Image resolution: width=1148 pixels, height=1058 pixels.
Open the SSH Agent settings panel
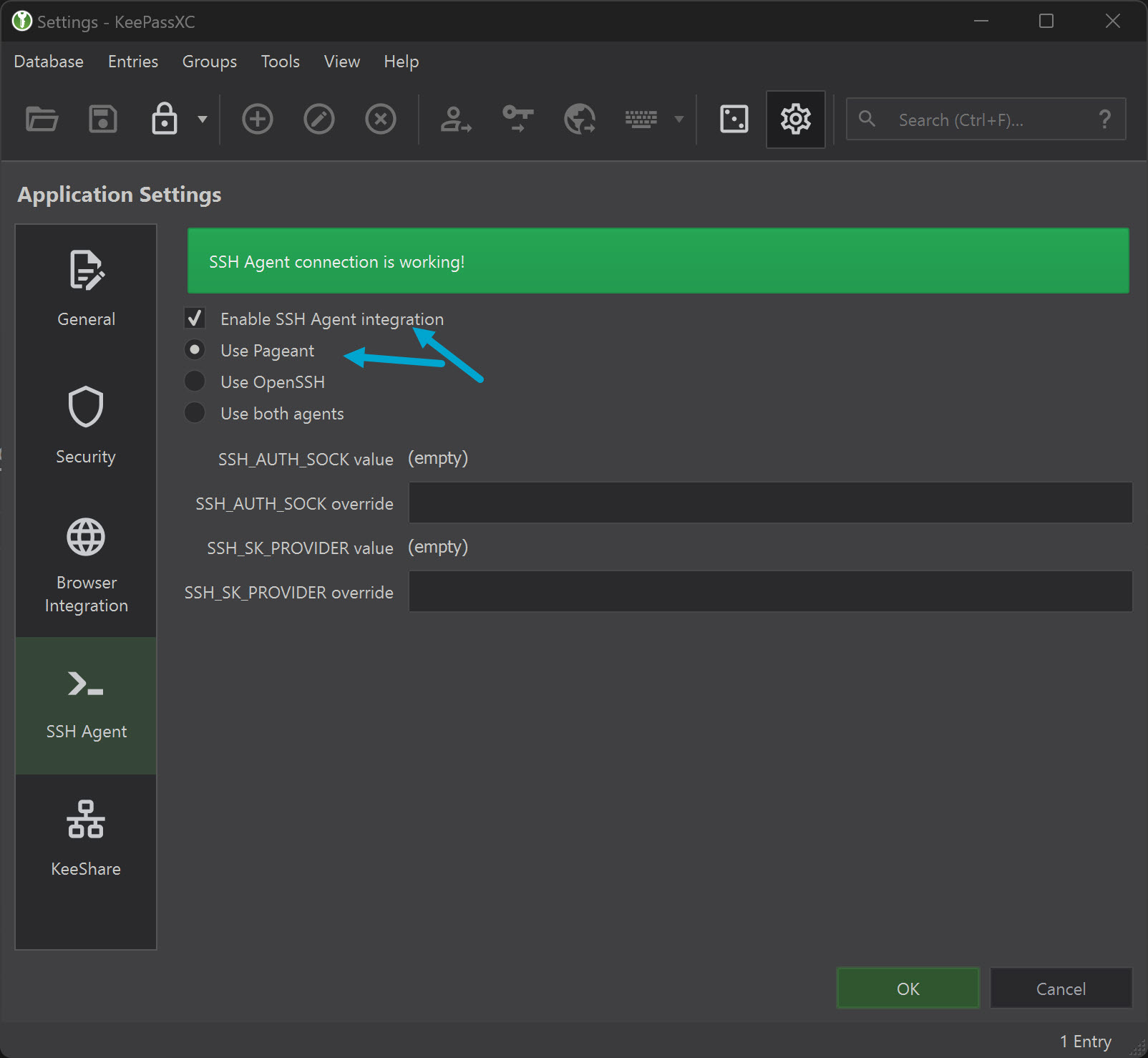(x=85, y=705)
